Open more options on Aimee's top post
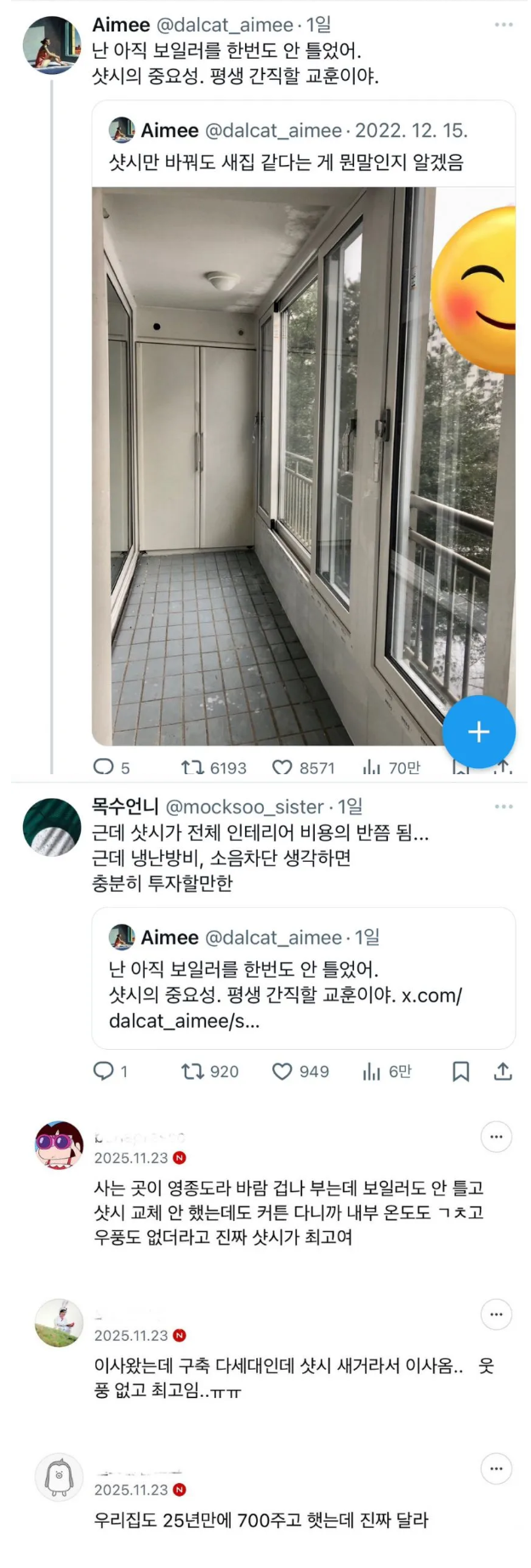Viewport: 531px width, 1568px height. point(504,25)
